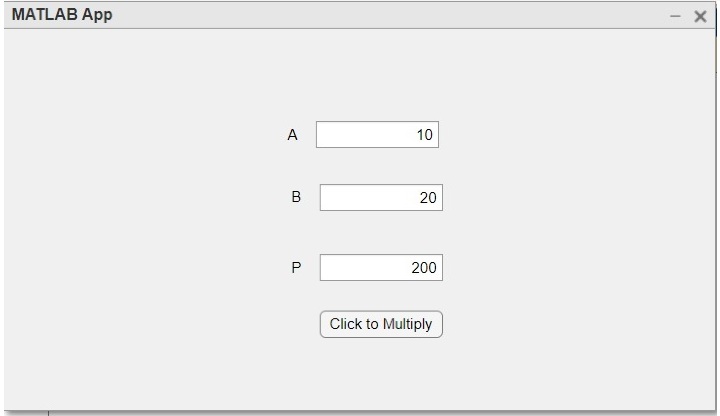Place cursor in field containing 20
Screen dimensions: 720x416
coord(381,198)
